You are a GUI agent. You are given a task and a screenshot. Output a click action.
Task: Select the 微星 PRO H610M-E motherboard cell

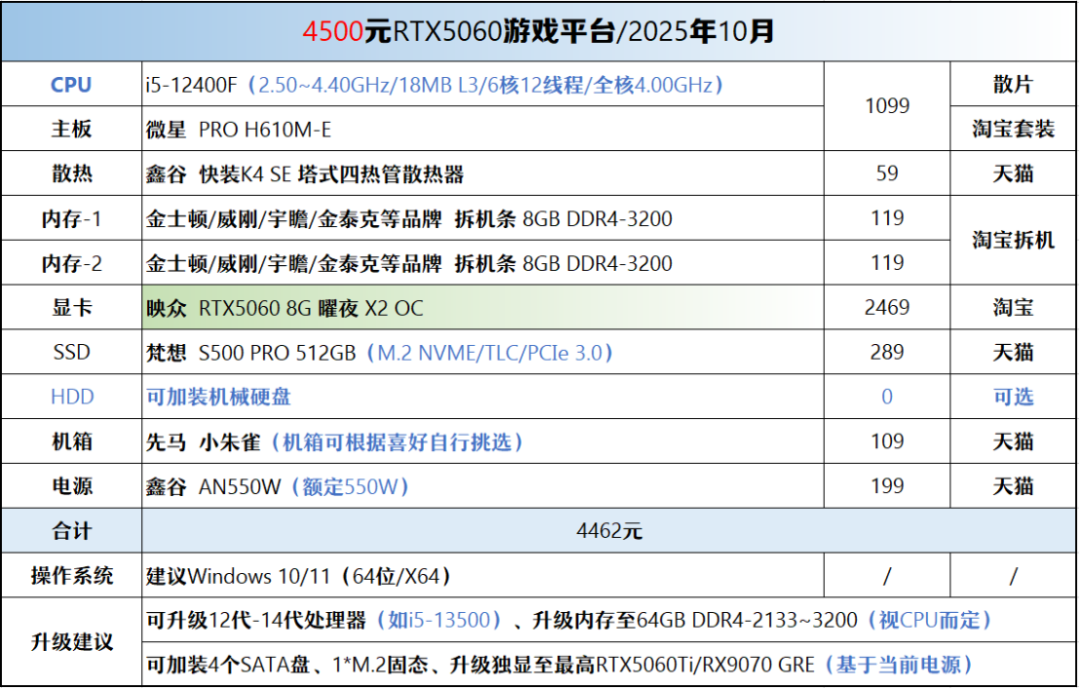[239, 129]
